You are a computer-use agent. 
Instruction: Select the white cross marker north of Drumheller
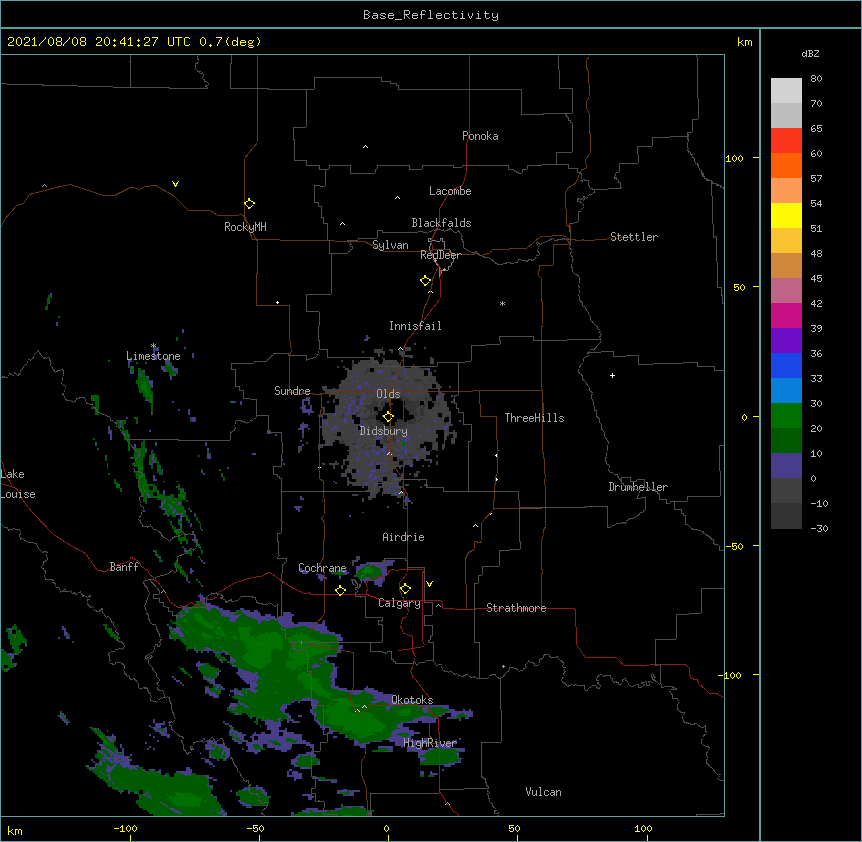click(x=612, y=375)
